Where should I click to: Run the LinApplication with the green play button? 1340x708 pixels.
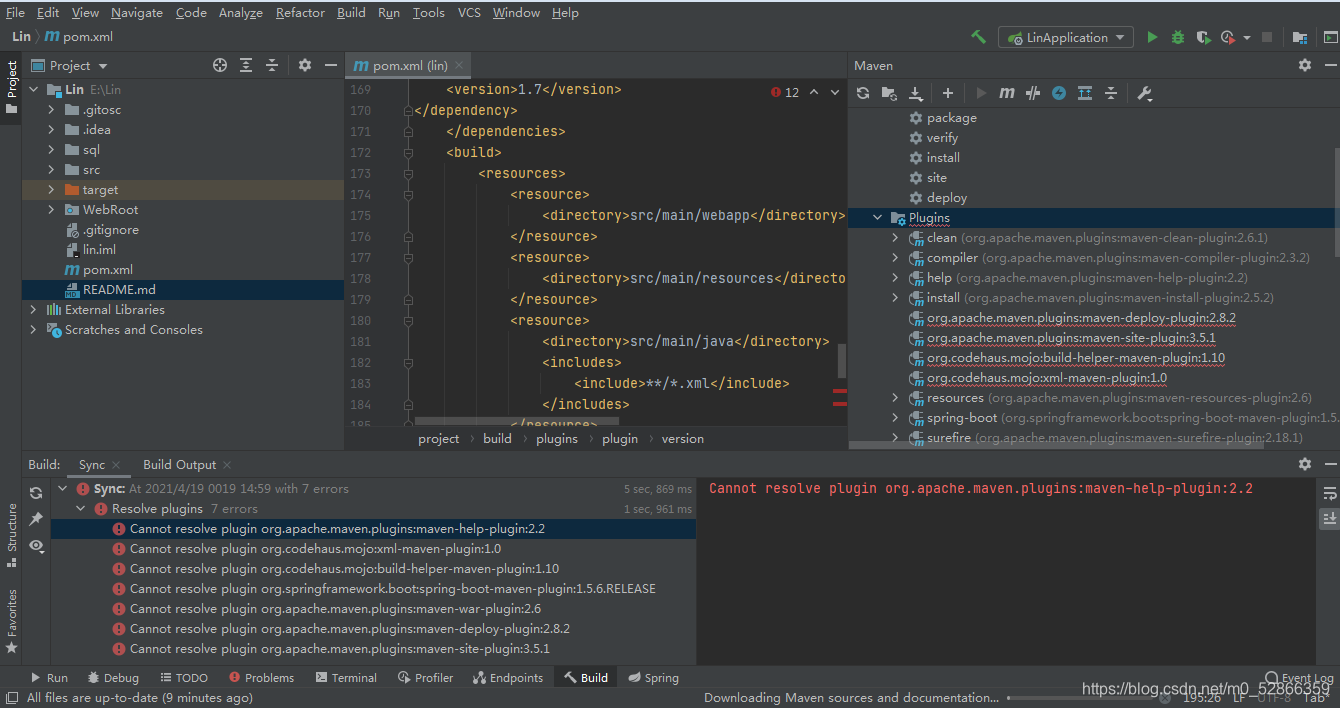[x=1152, y=36]
